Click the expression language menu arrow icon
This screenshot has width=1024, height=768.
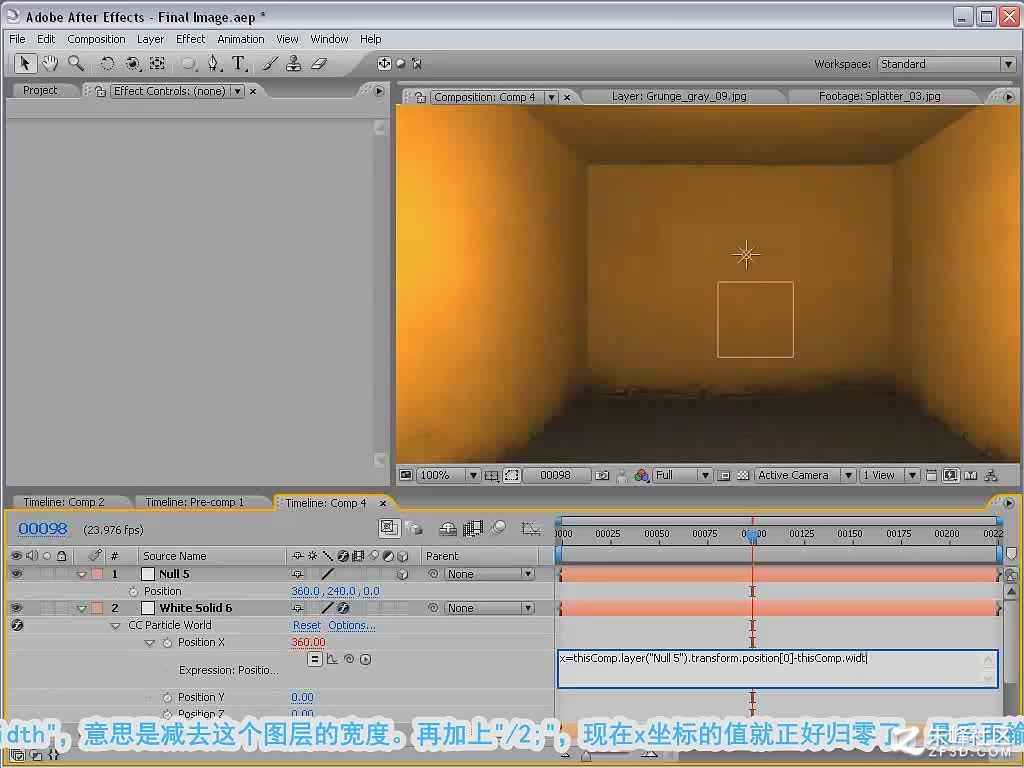point(366,660)
